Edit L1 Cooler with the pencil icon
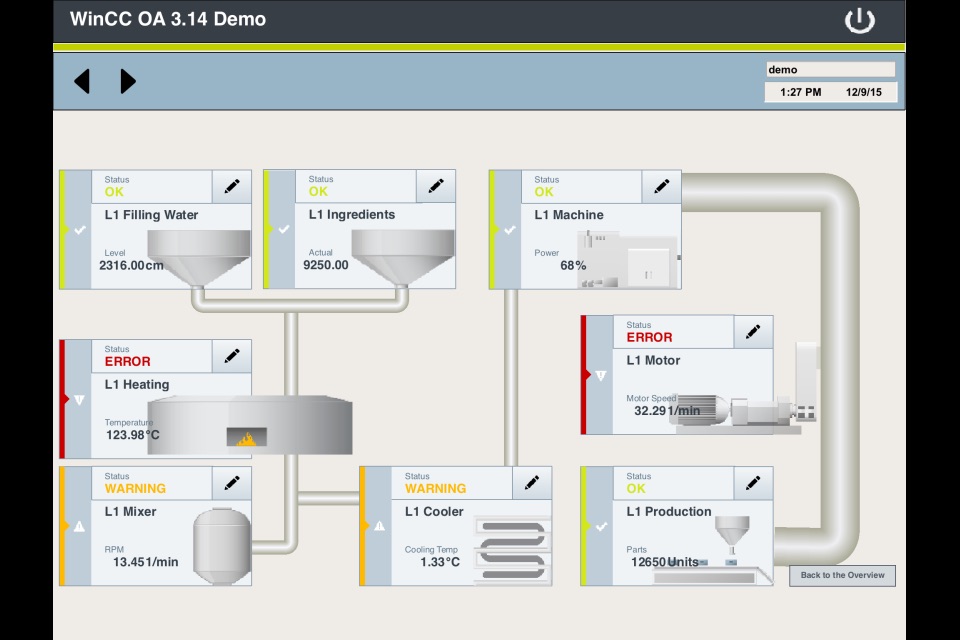Image resolution: width=960 pixels, height=640 pixels. pos(532,483)
